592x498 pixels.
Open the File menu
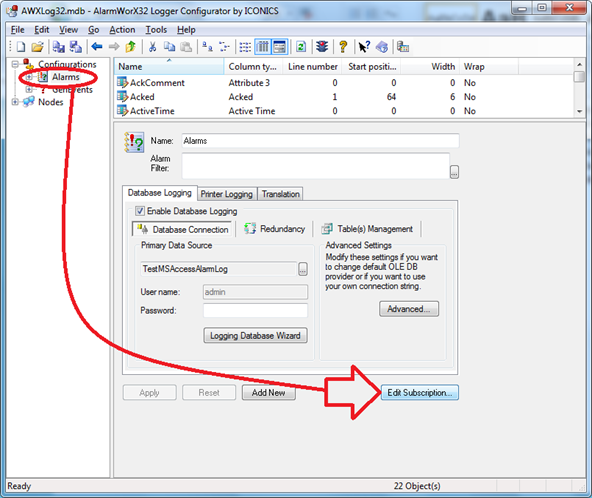coord(17,30)
